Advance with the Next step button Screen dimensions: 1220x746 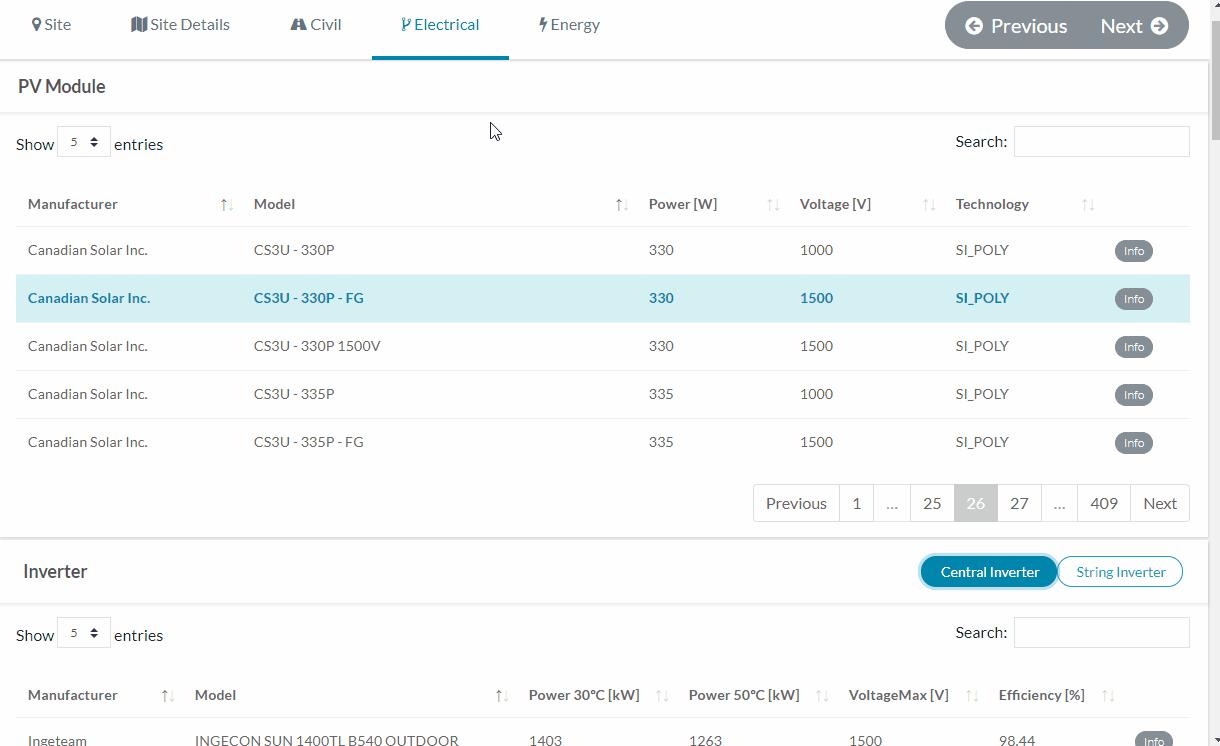point(1135,26)
